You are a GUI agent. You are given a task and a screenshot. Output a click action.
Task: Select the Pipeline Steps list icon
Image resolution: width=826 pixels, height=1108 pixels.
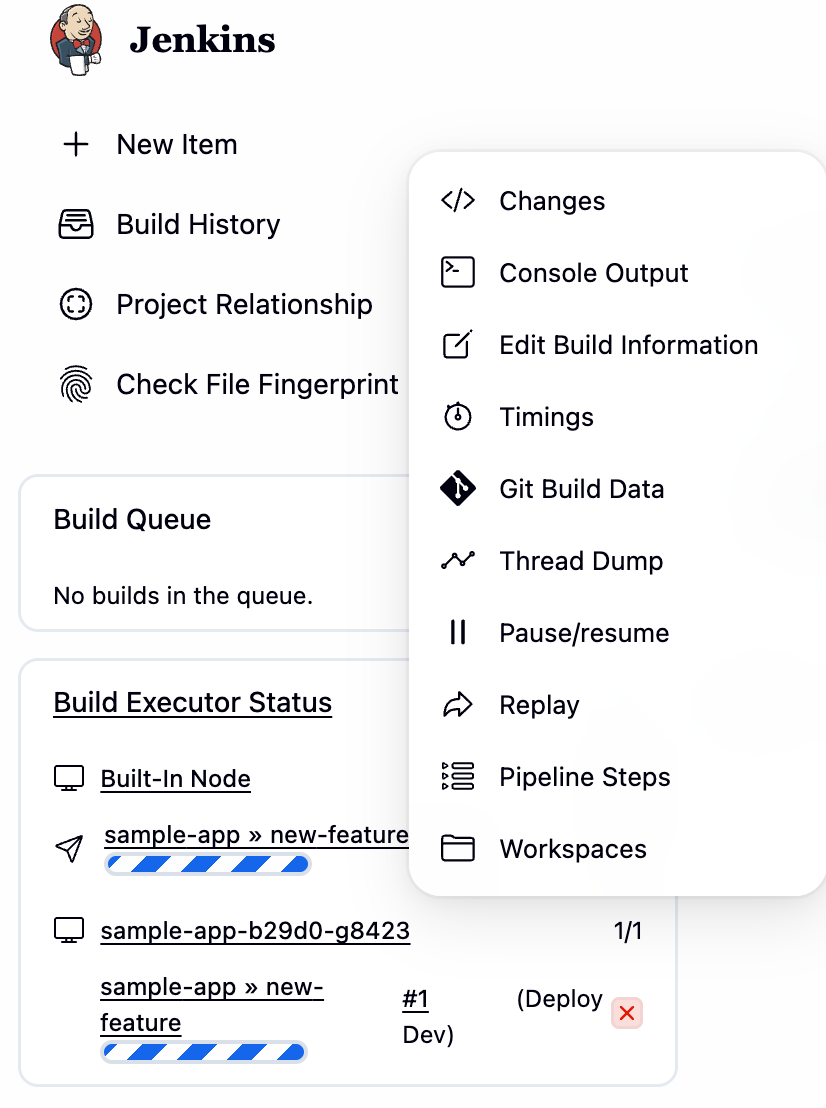(458, 777)
